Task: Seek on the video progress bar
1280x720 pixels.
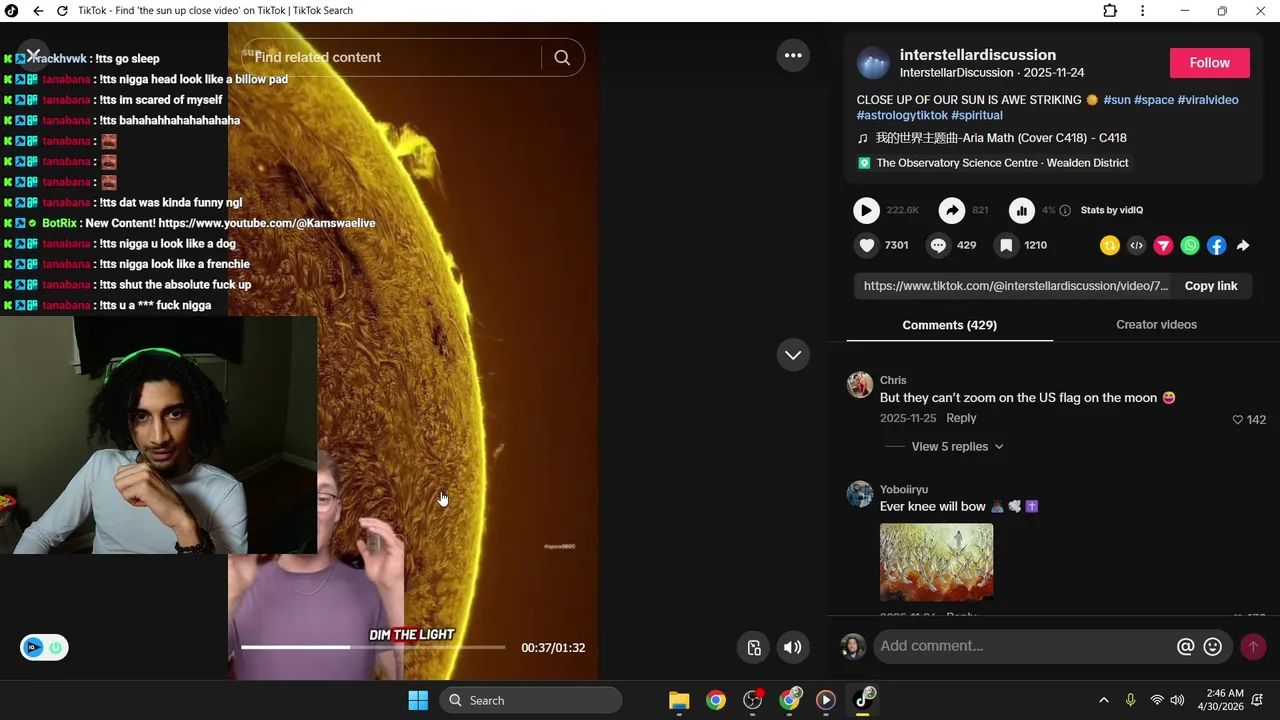Action: pyautogui.click(x=373, y=647)
